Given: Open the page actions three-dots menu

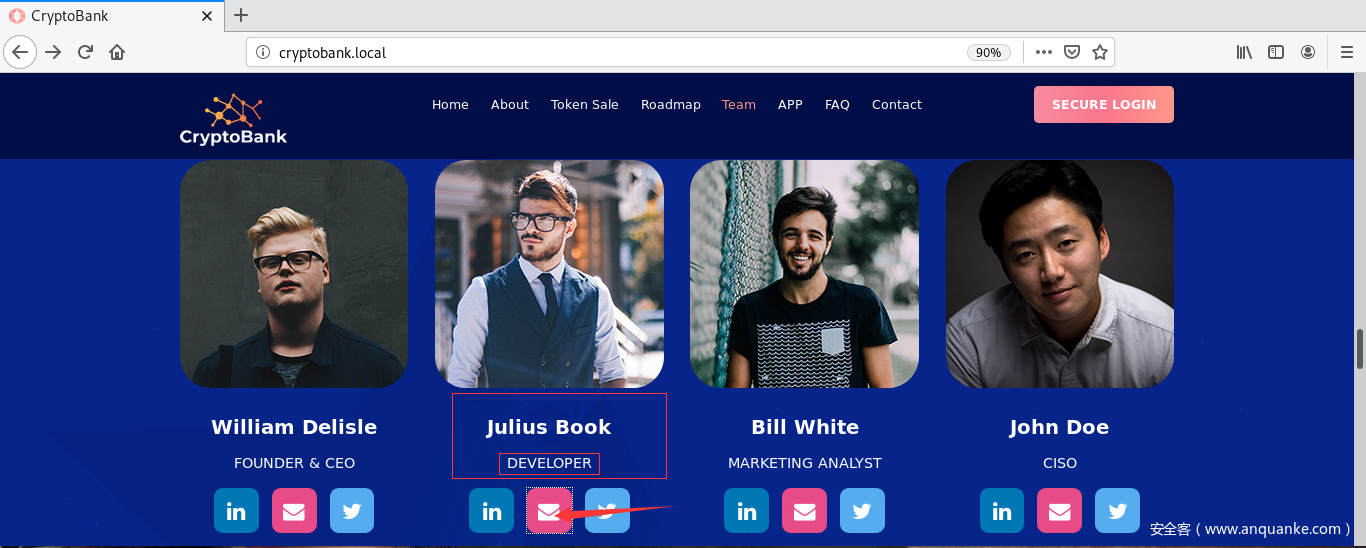Looking at the screenshot, I should click(x=1044, y=52).
